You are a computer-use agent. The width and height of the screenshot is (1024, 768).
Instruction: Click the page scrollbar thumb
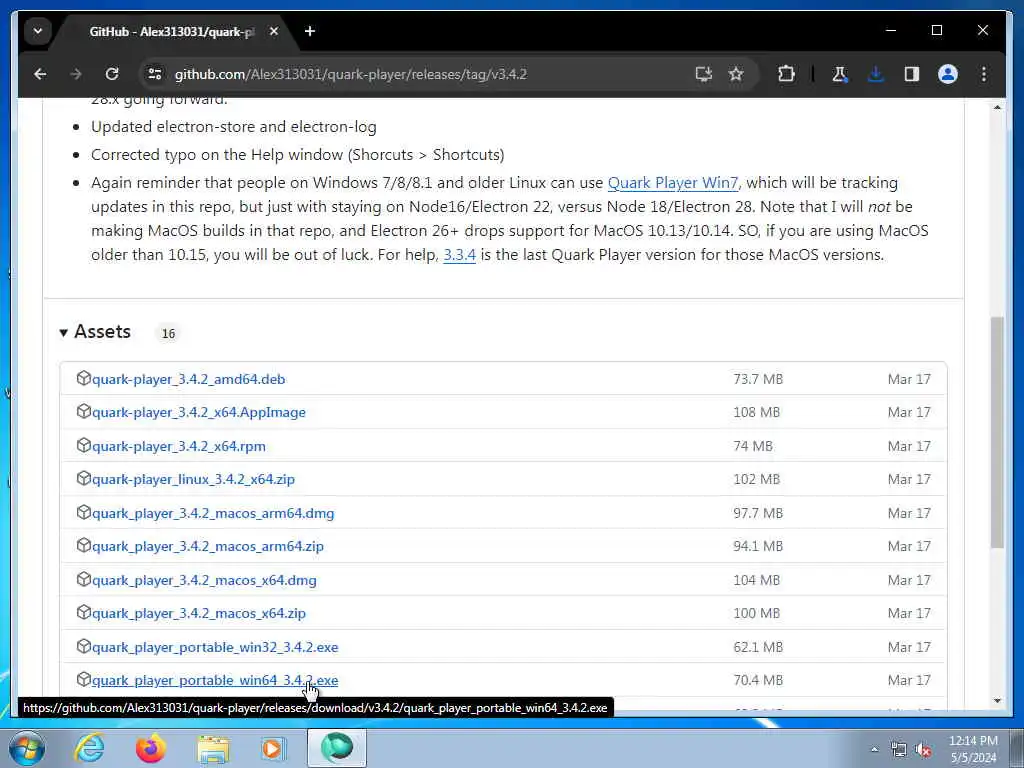(997, 431)
